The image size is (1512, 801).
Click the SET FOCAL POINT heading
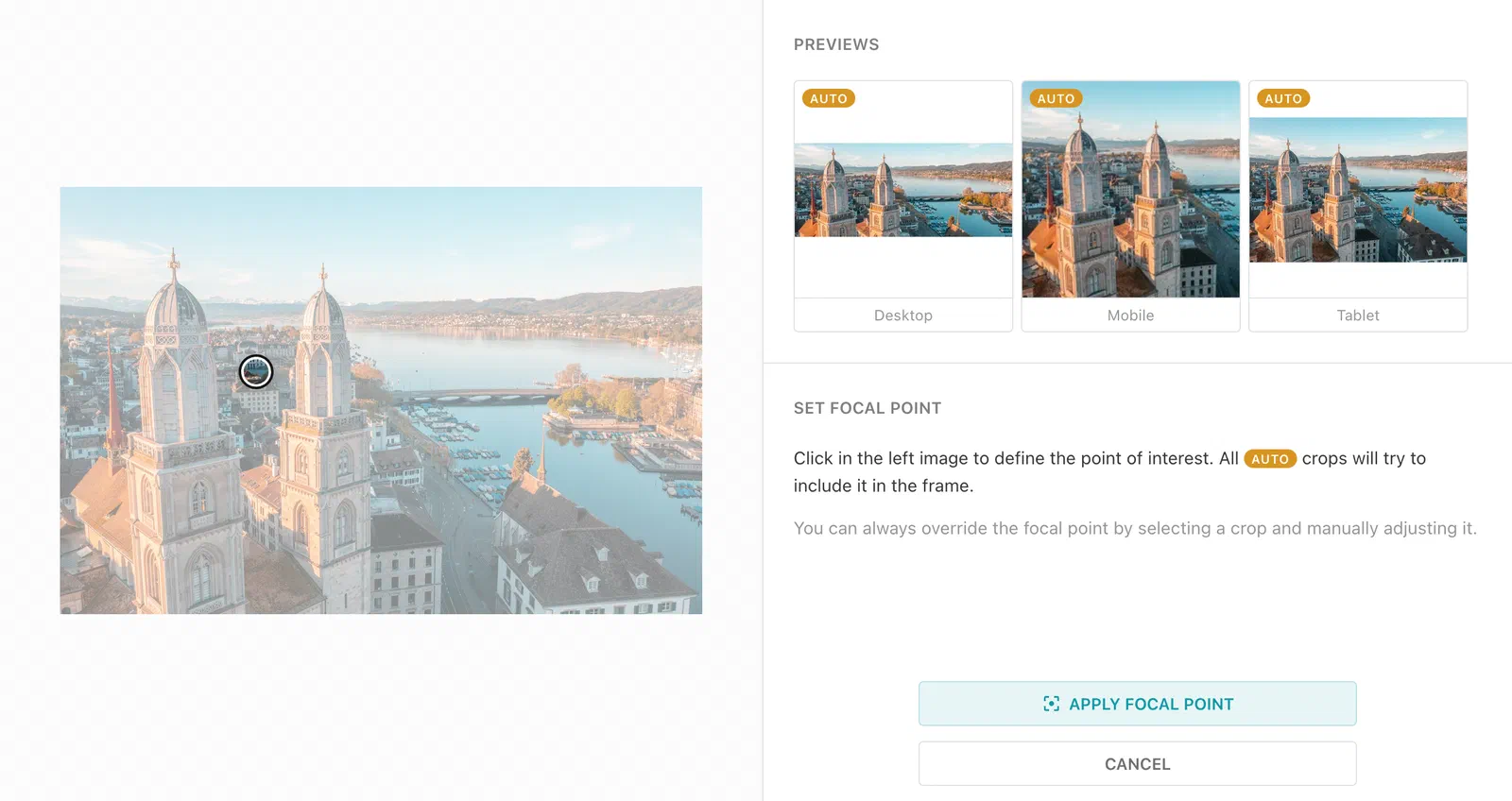click(868, 408)
